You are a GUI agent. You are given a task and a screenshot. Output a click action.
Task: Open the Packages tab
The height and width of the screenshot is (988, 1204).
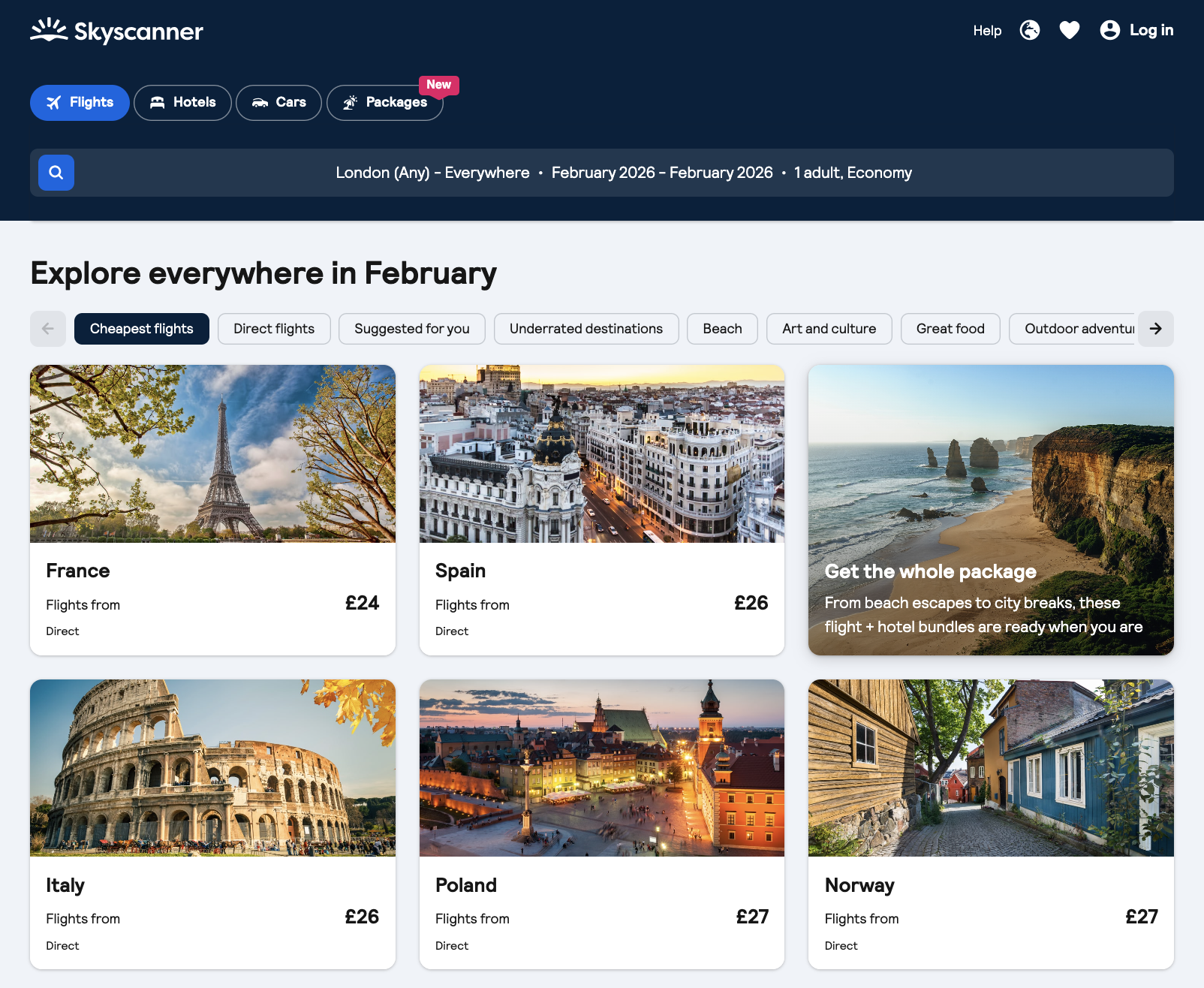coord(384,103)
